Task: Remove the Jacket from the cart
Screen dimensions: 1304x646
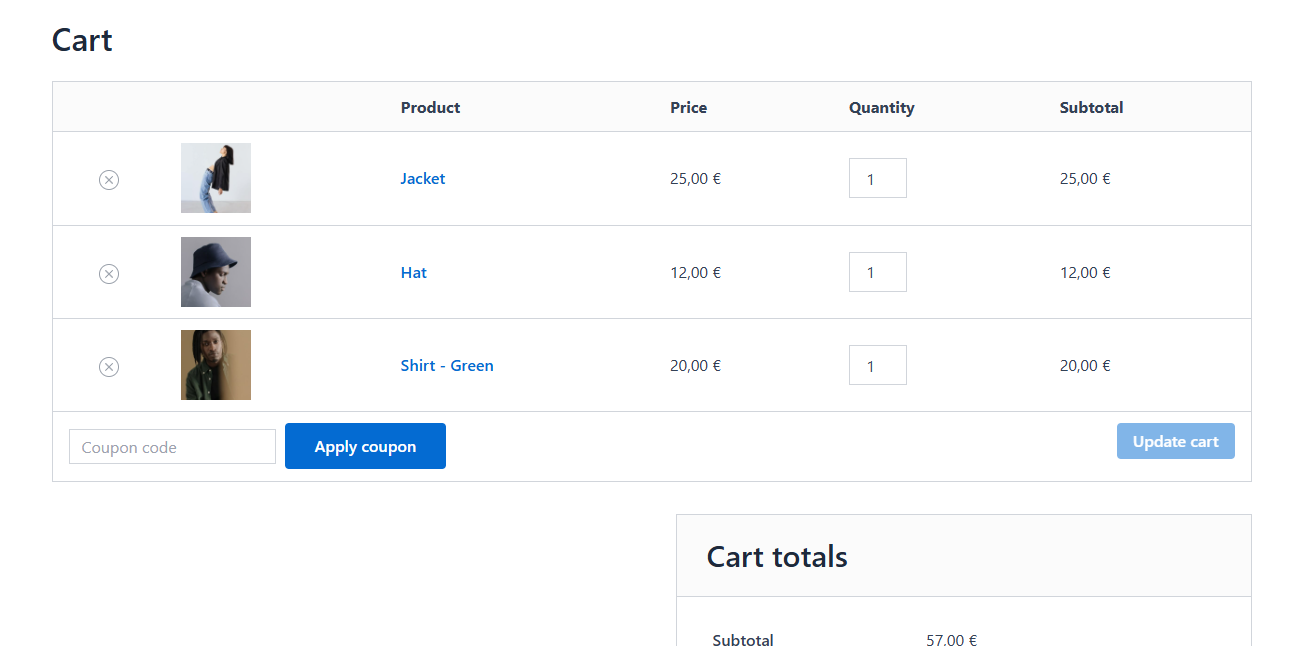Action: (x=109, y=180)
